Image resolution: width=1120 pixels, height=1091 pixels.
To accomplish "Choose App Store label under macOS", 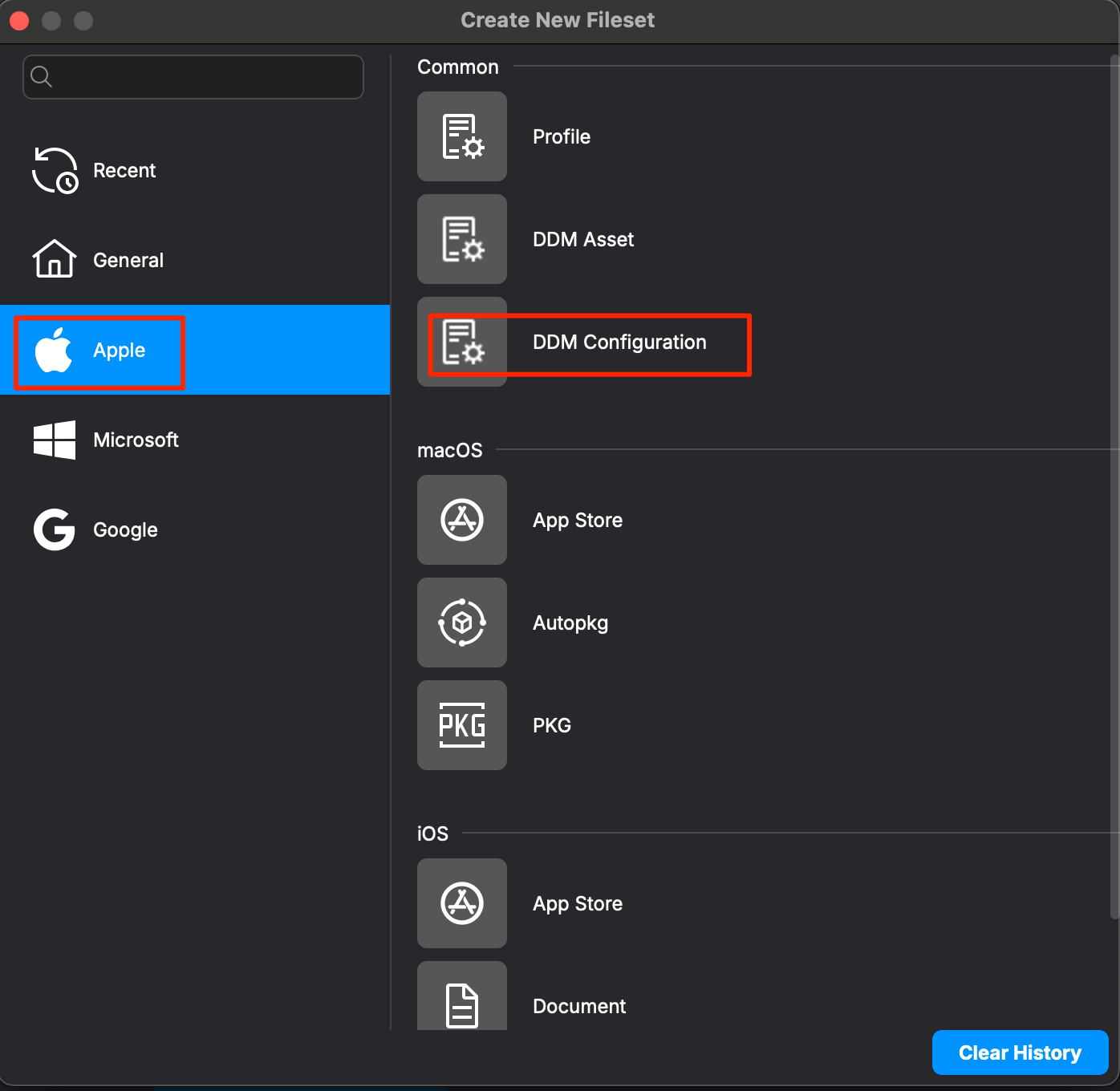I will [578, 520].
